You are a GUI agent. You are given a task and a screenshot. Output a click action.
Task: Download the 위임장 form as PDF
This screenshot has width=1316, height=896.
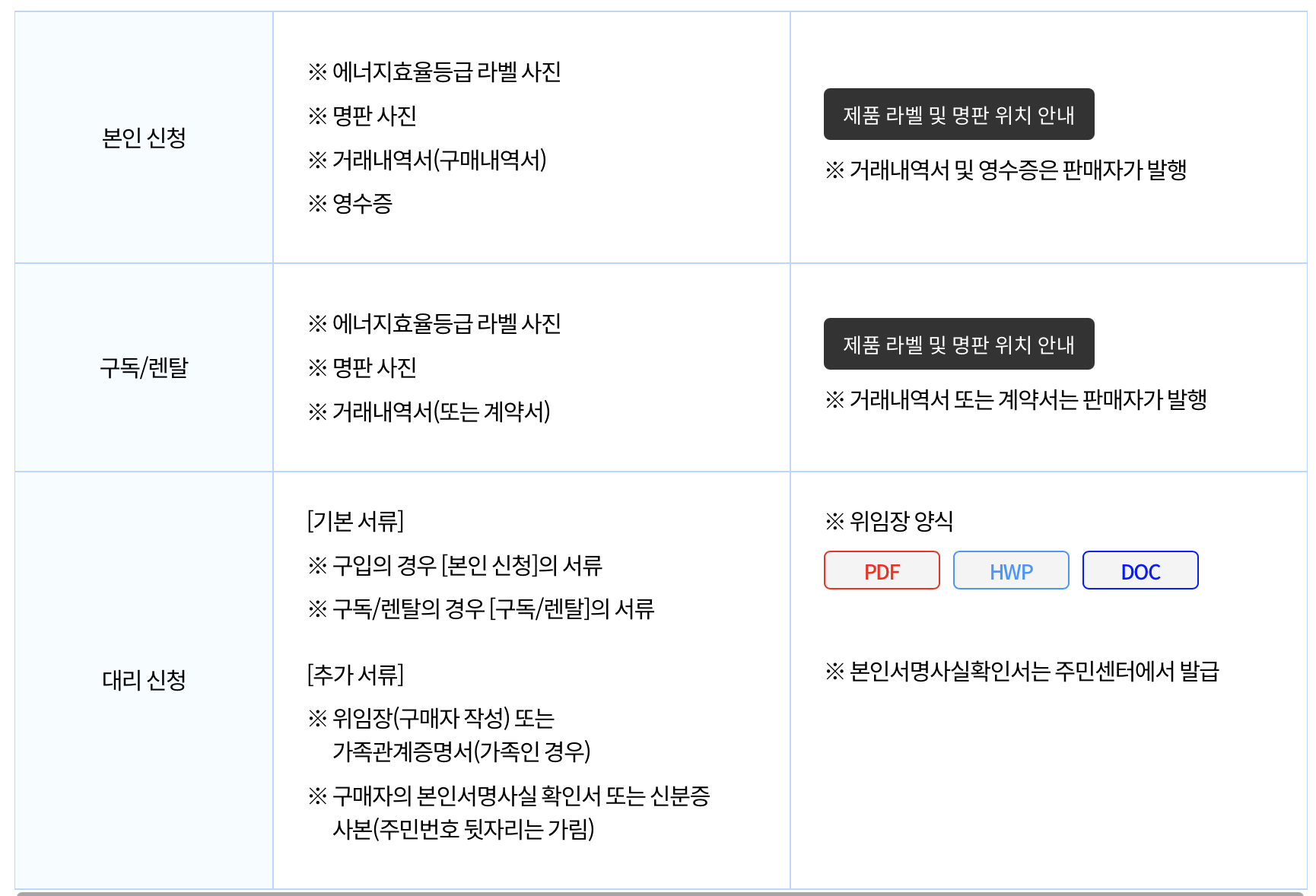882,571
